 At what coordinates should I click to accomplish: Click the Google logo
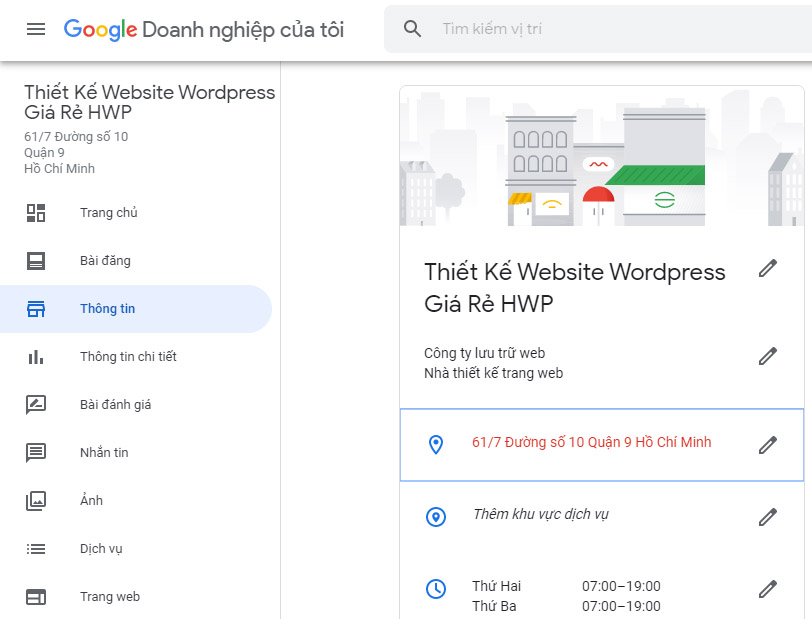[x=100, y=30]
